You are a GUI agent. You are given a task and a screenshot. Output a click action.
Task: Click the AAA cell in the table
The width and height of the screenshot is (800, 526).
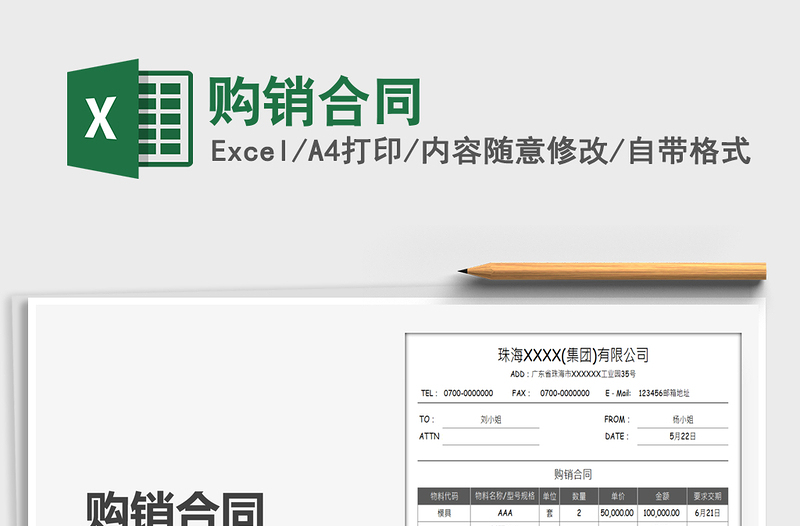pyautogui.click(x=505, y=513)
